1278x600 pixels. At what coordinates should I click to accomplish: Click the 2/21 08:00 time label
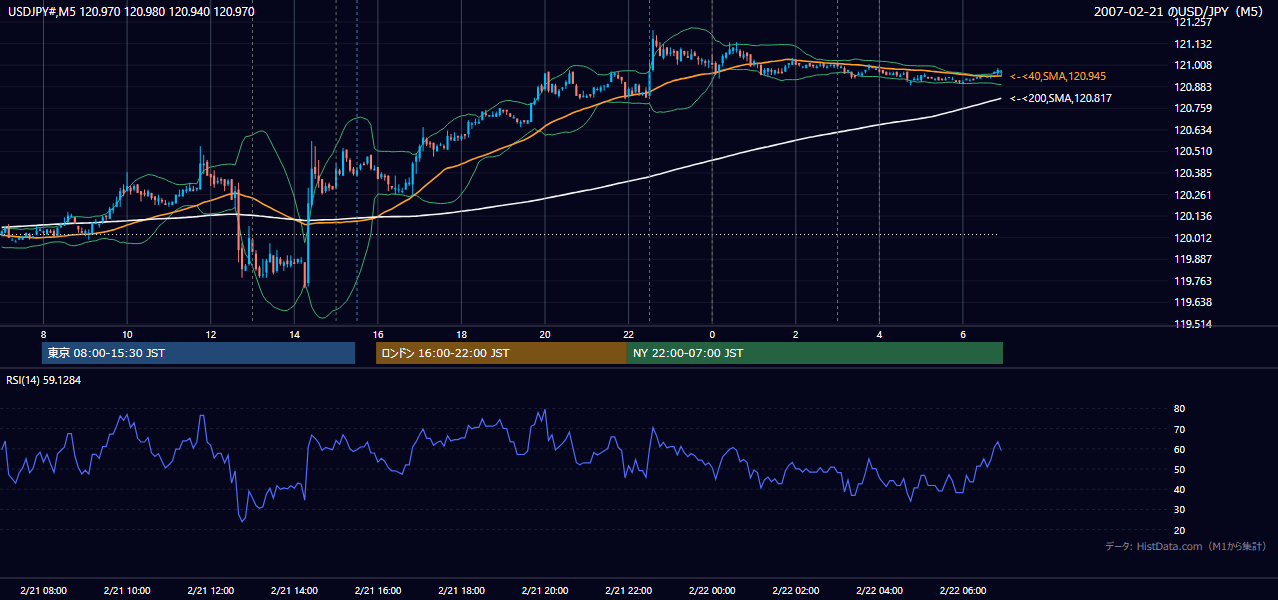43,591
